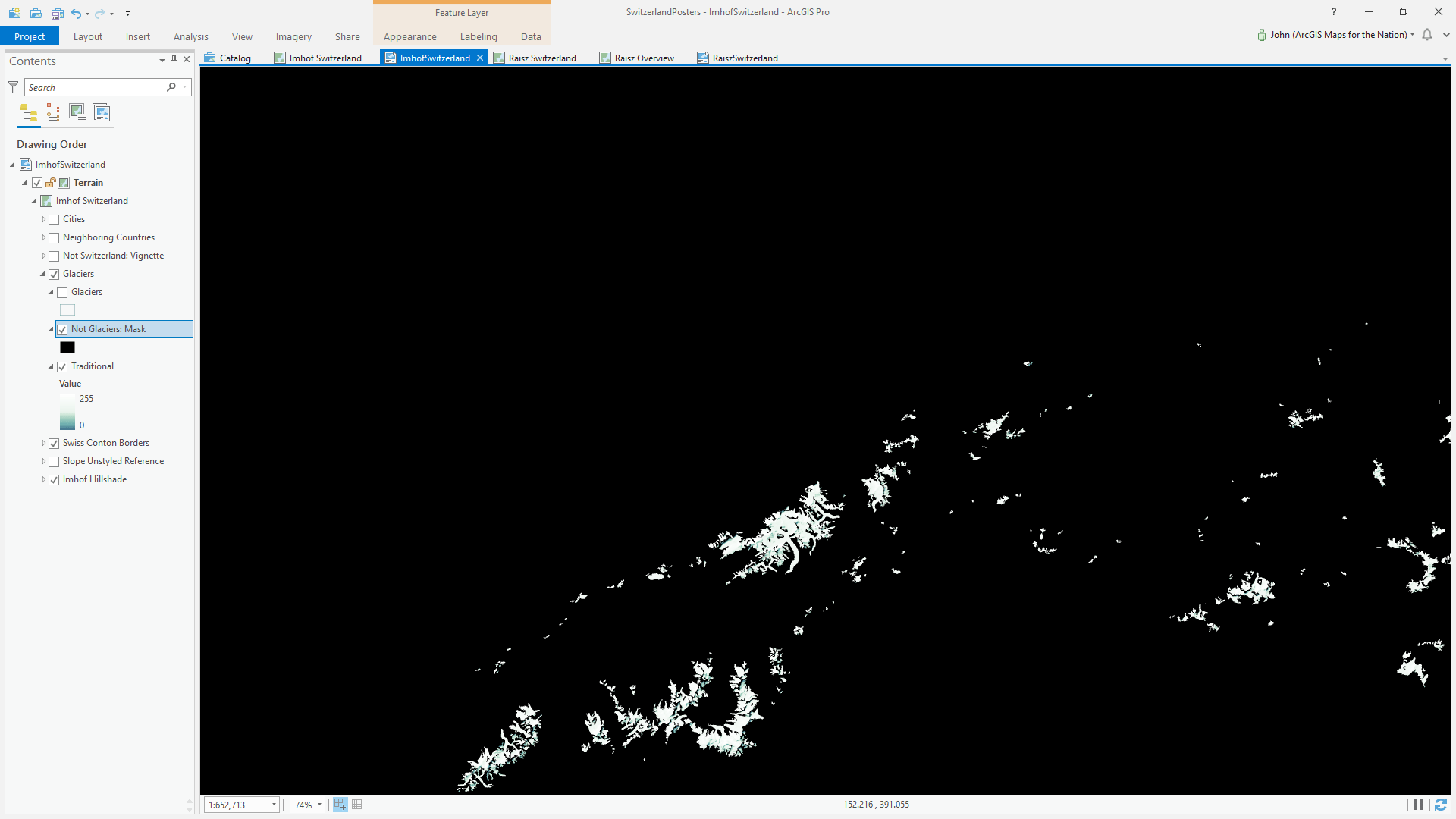
Task: Enable the Cities layer checkbox
Action: pos(54,220)
